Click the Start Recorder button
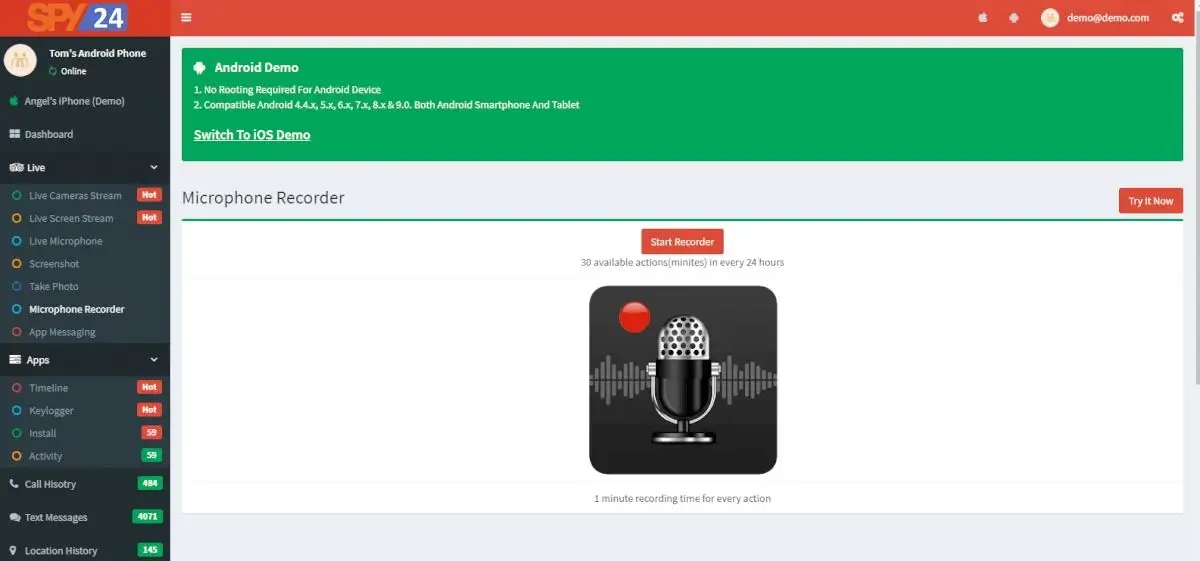 (x=682, y=242)
